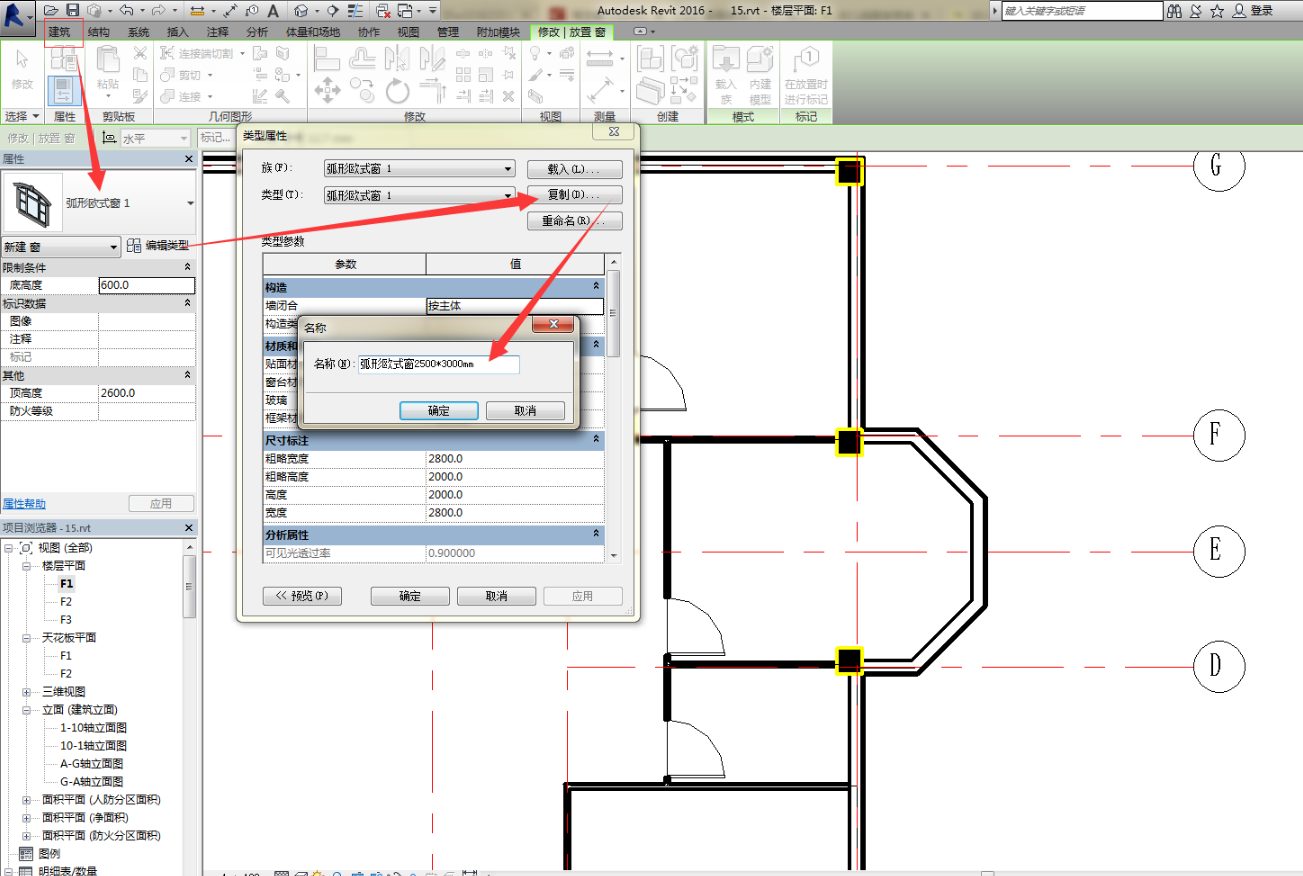
Task: Click the Open folder icon in quick access toolbar
Action: [x=51, y=10]
